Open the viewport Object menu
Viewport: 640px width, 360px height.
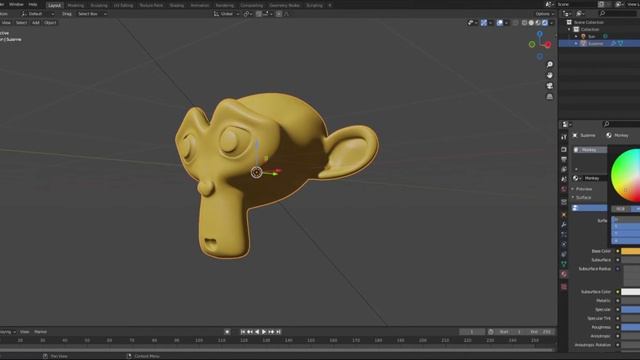point(50,23)
